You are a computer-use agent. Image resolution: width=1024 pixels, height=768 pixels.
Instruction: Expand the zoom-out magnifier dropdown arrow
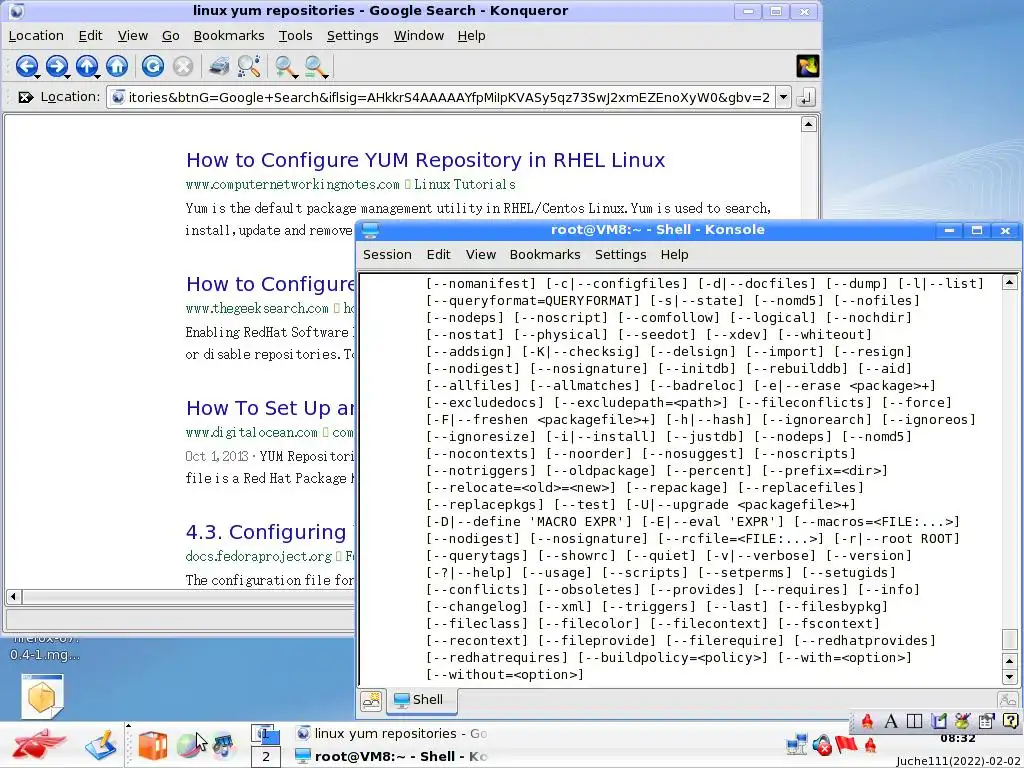327,76
